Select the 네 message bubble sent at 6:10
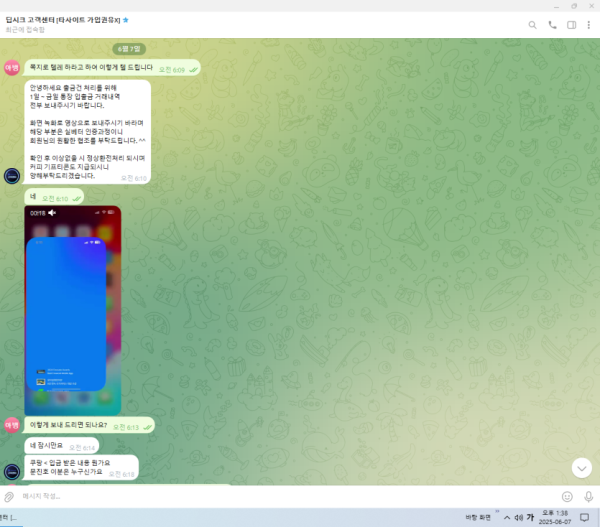The height and width of the screenshot is (527, 600). [x=54, y=197]
